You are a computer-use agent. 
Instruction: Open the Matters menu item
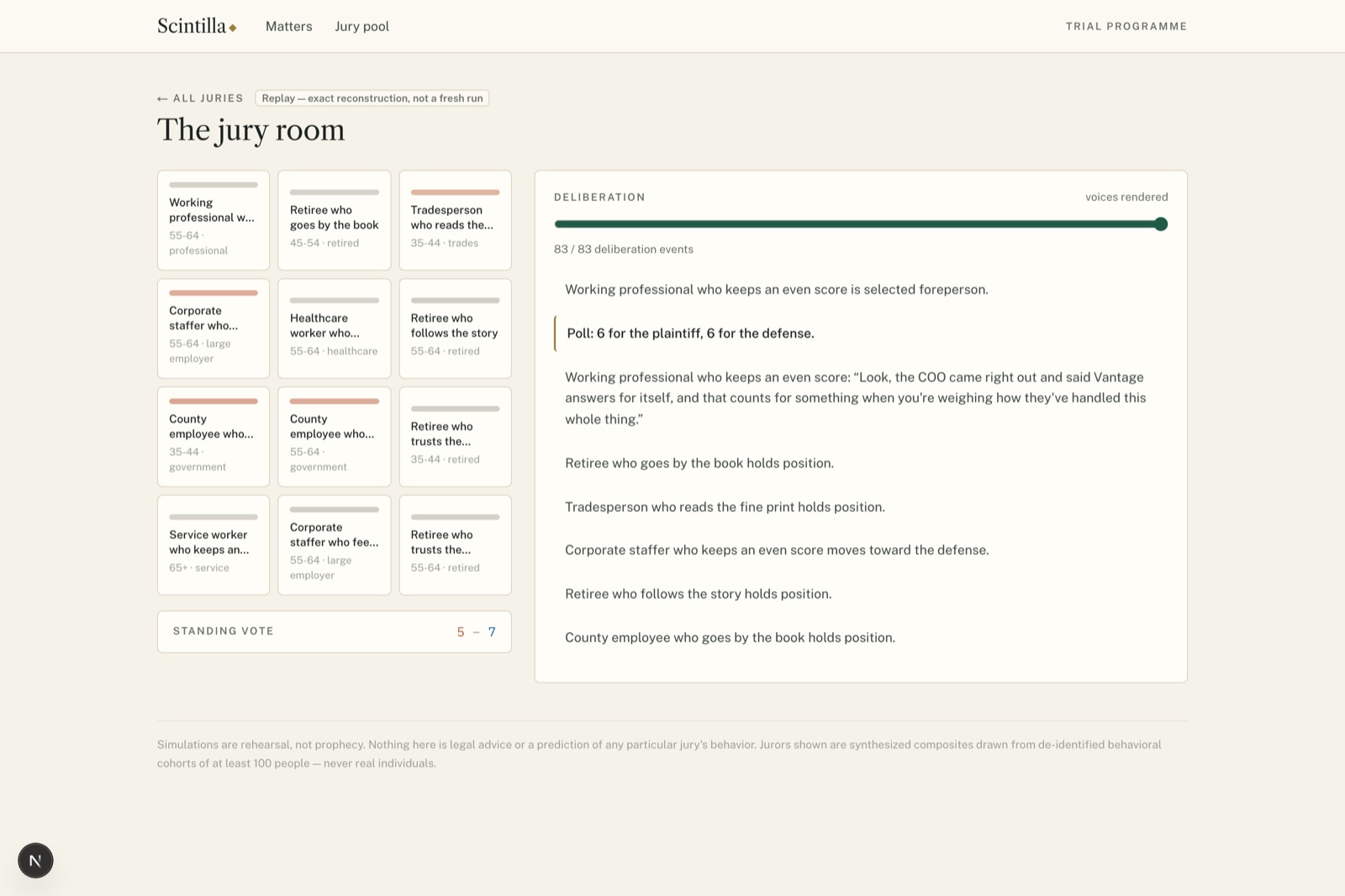[x=288, y=26]
